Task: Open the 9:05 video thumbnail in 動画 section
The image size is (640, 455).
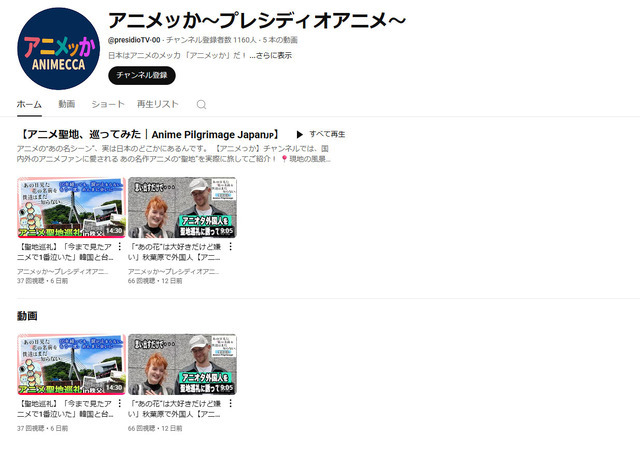Action: tap(182, 364)
